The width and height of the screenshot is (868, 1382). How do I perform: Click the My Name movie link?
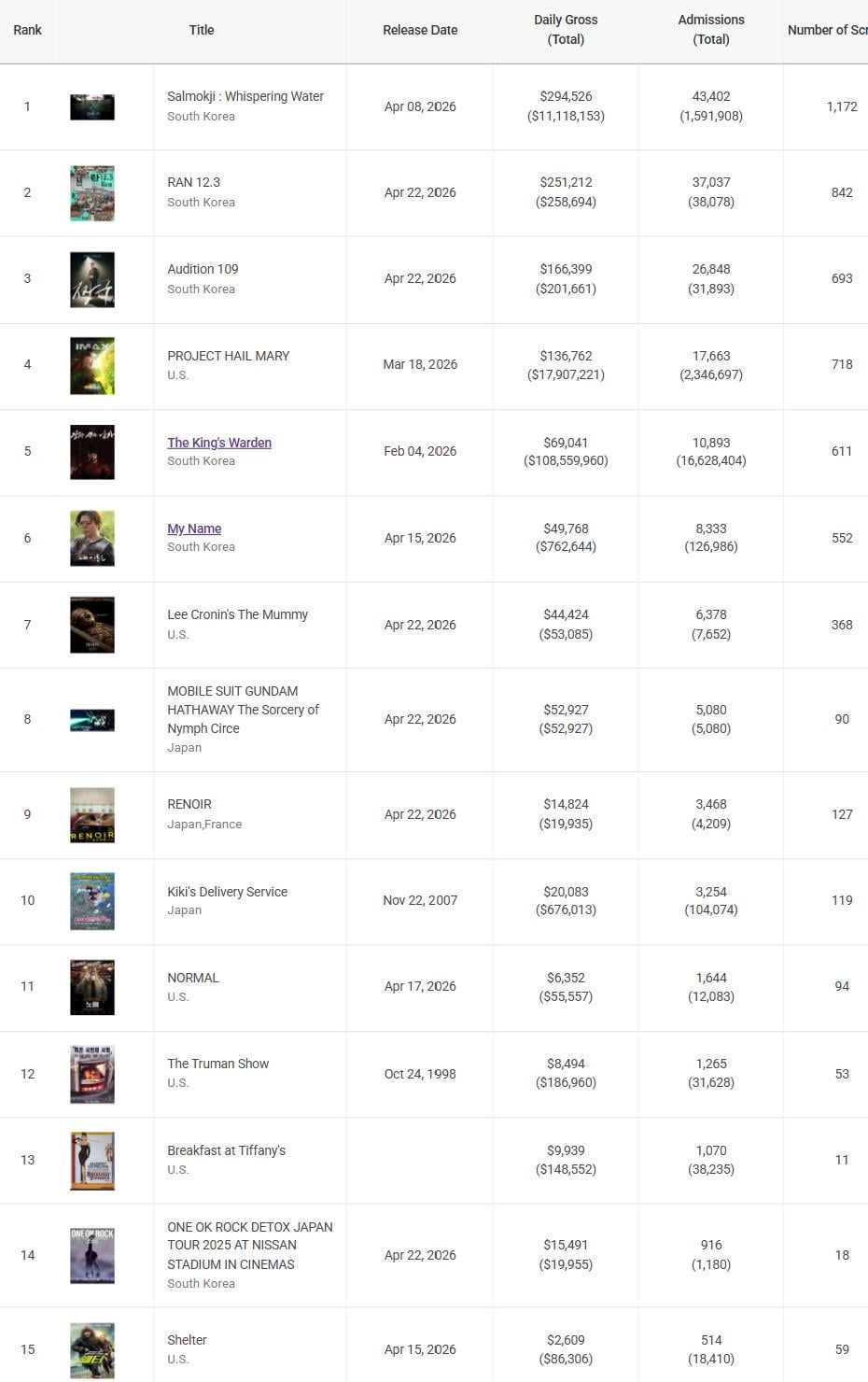click(194, 529)
